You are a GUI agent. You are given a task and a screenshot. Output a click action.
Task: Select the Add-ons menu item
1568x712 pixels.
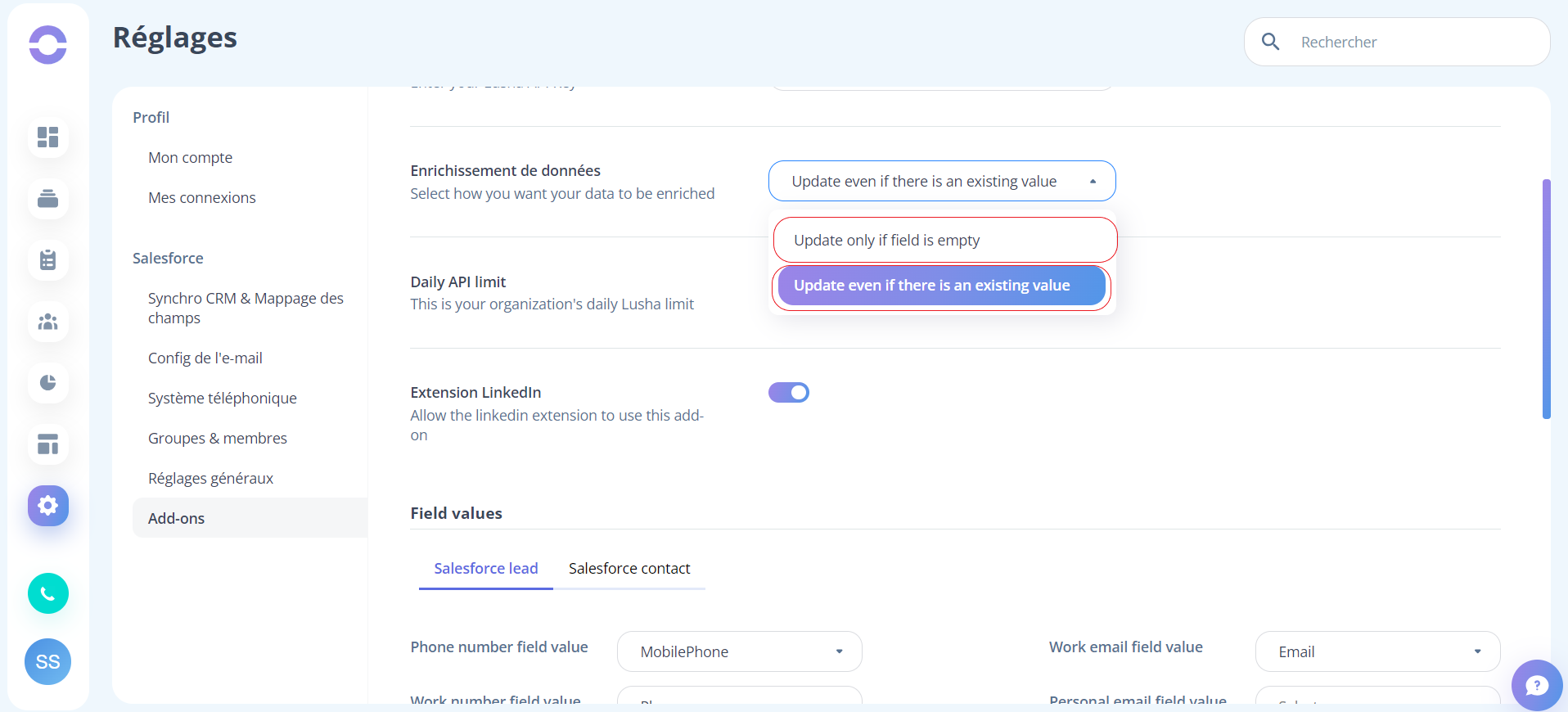click(x=250, y=518)
